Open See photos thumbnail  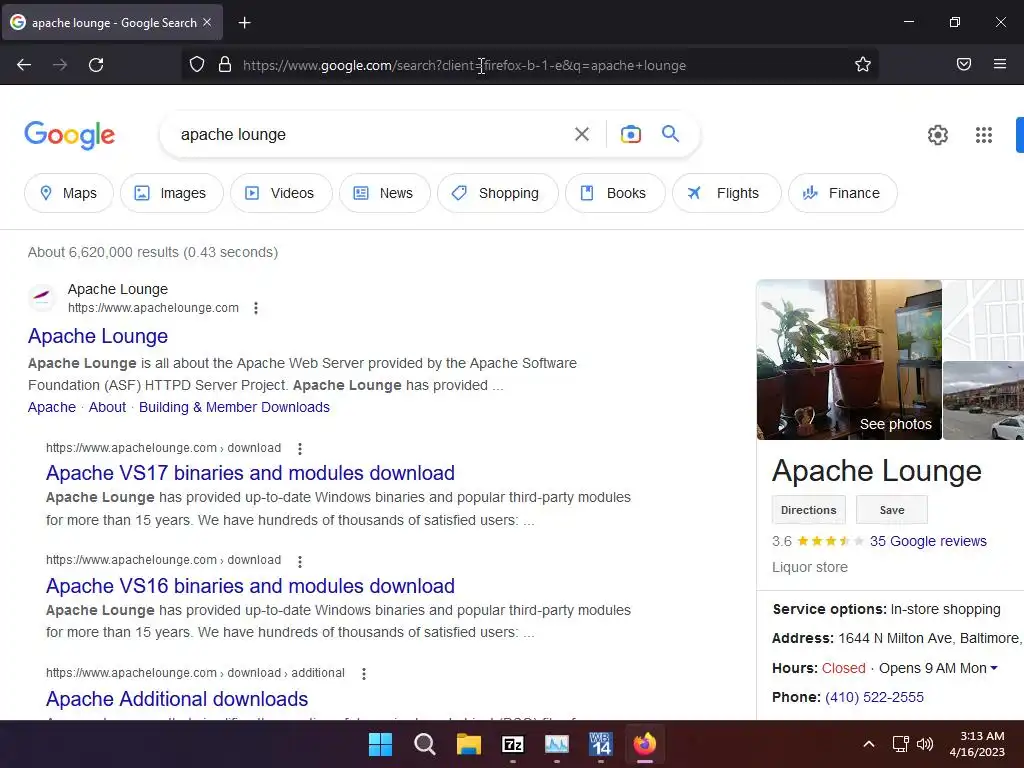[x=849, y=360]
